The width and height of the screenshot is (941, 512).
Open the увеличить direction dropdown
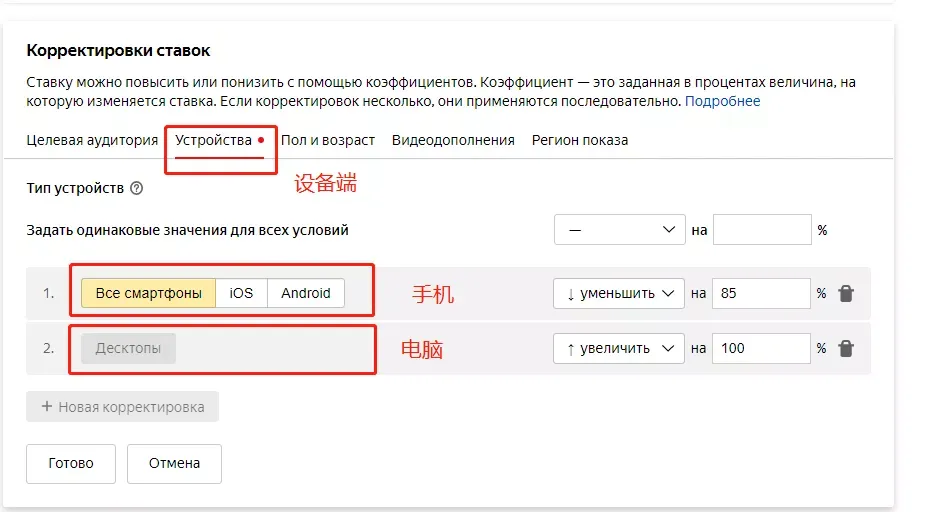(x=619, y=348)
